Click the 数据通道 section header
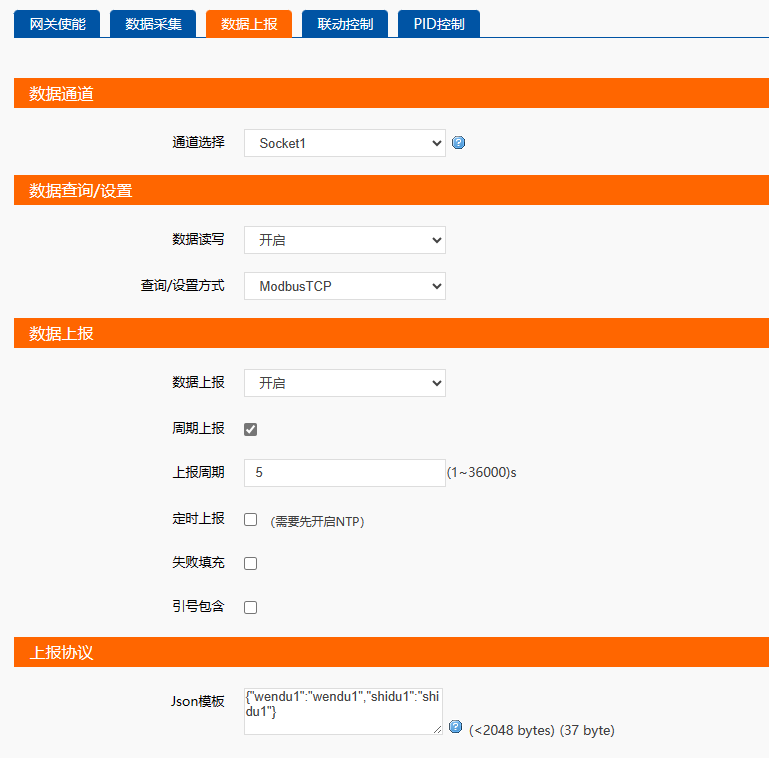Screen dimensions: 769x758 (391, 94)
